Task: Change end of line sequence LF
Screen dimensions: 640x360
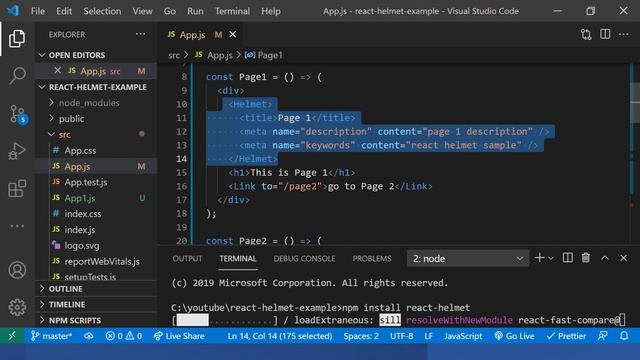Action: pyautogui.click(x=428, y=336)
